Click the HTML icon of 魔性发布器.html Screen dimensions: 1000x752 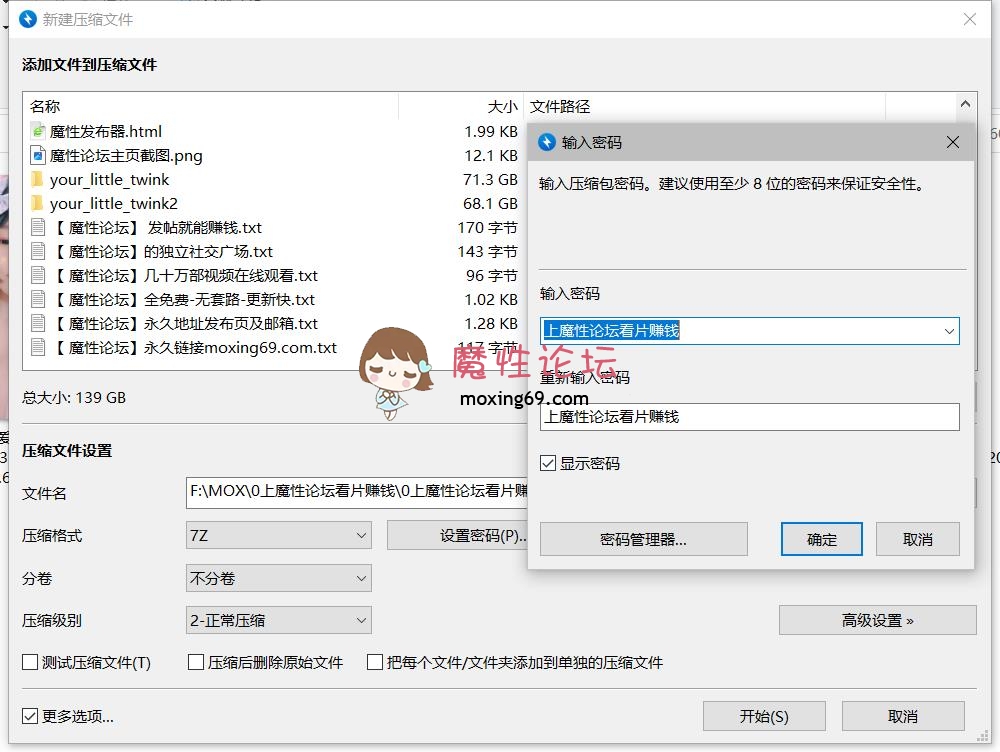[36, 130]
